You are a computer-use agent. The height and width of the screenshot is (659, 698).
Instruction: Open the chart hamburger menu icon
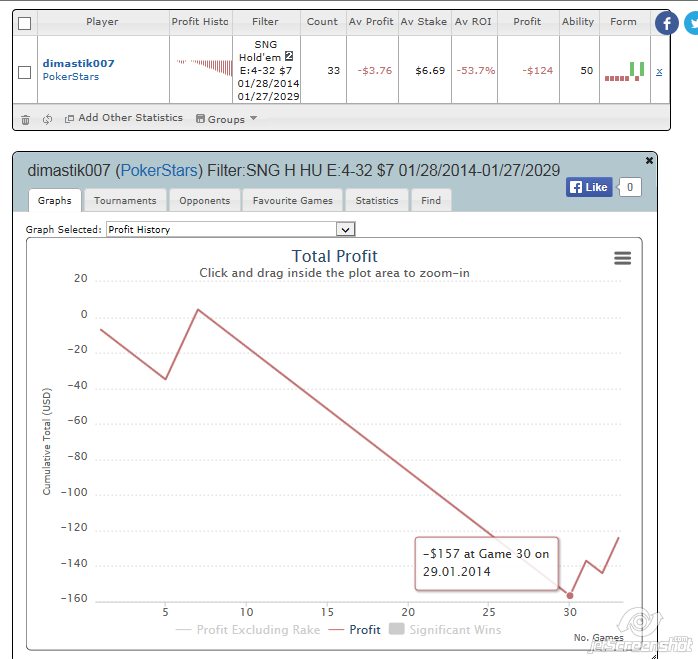tap(622, 258)
